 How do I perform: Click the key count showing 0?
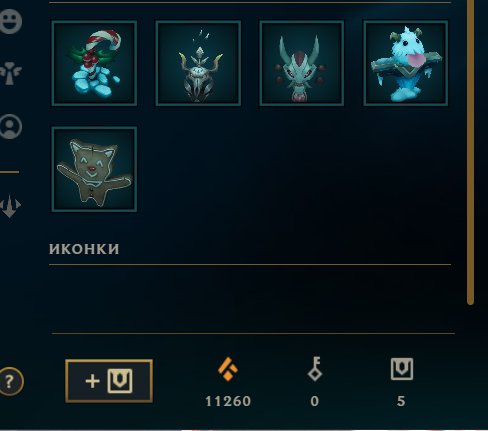point(315,401)
